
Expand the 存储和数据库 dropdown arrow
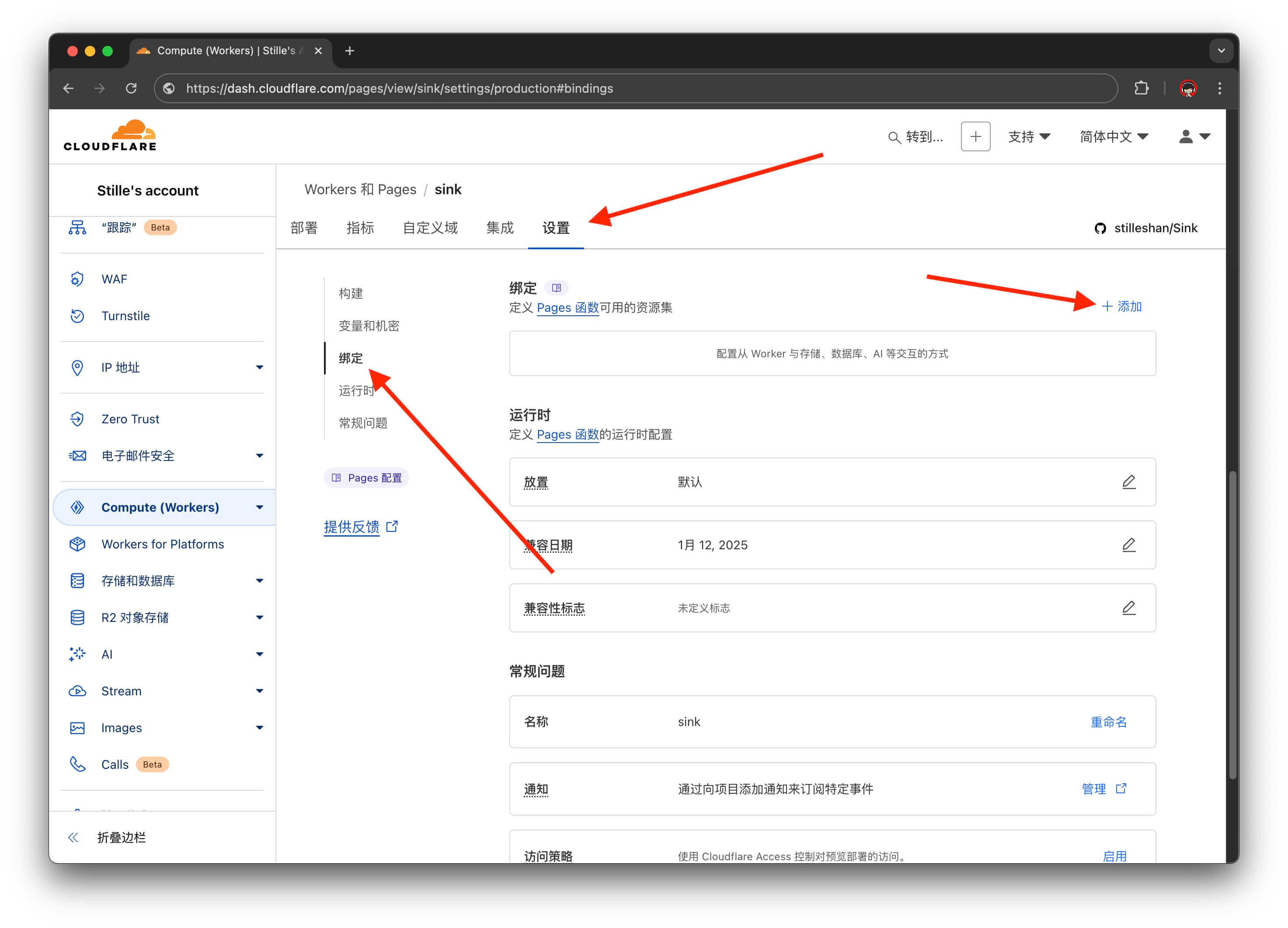pyautogui.click(x=260, y=581)
